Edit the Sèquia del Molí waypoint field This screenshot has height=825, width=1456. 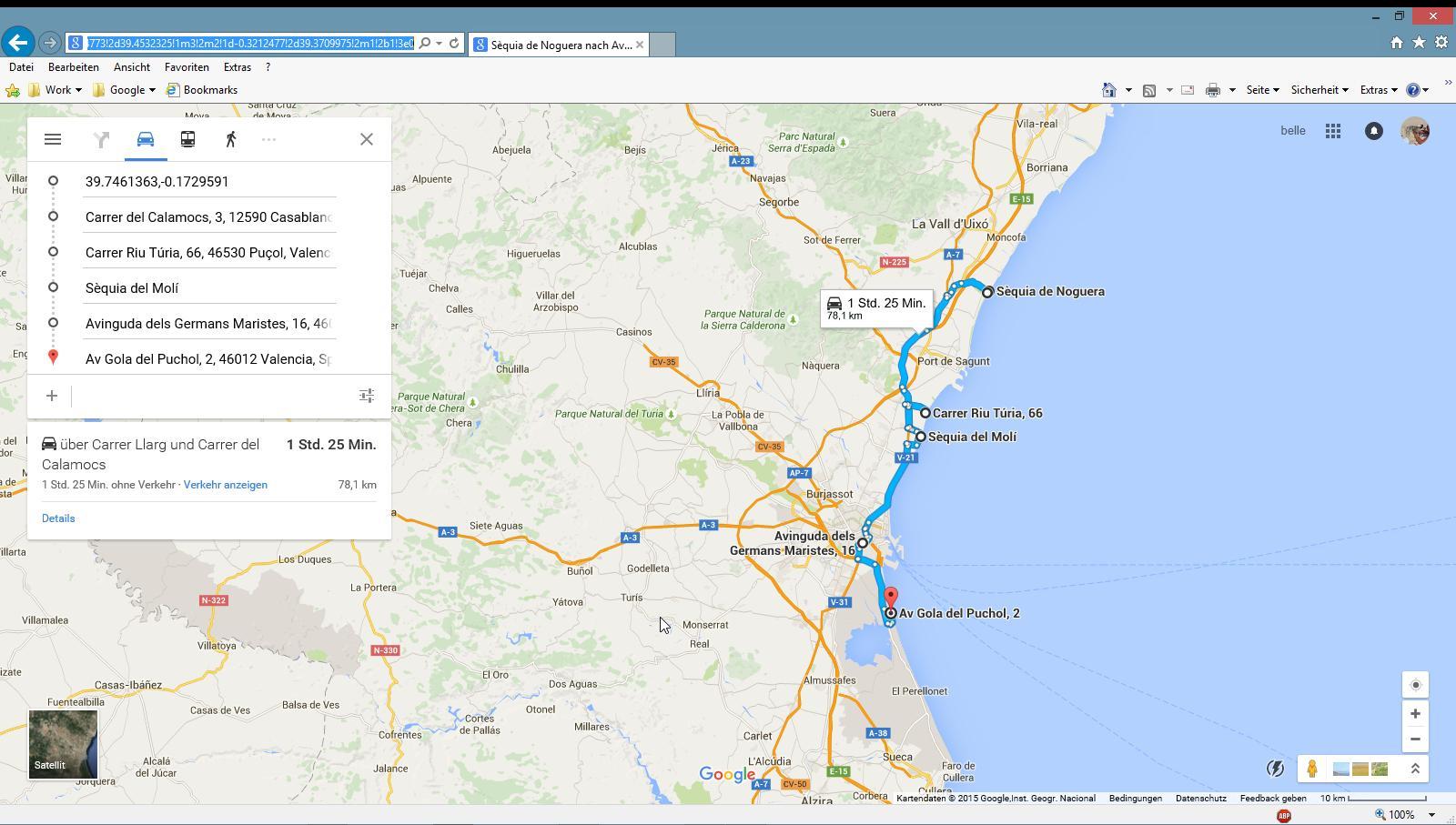click(x=209, y=288)
